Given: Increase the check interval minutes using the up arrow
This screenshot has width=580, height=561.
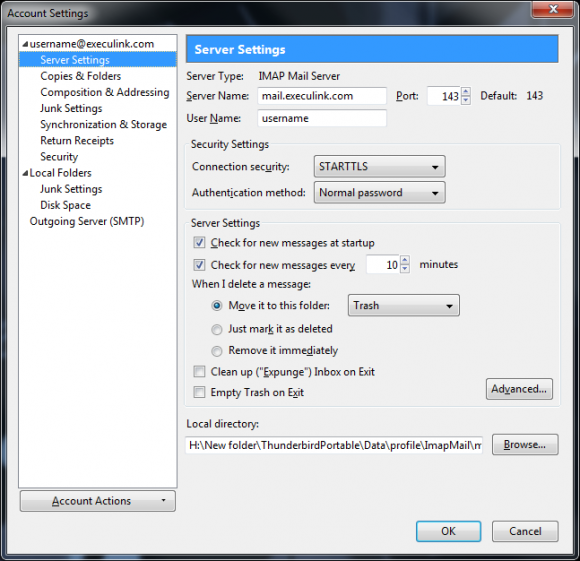Looking at the screenshot, I should pos(405,260).
